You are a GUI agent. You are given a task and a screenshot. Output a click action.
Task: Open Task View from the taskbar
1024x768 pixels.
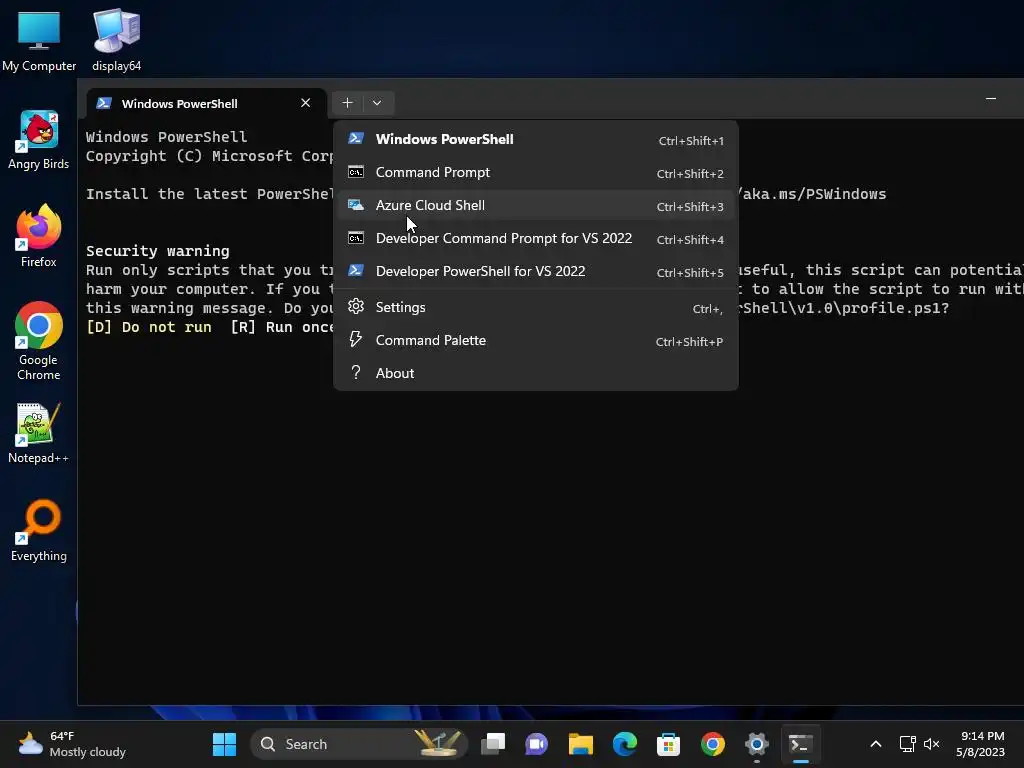pyautogui.click(x=493, y=744)
